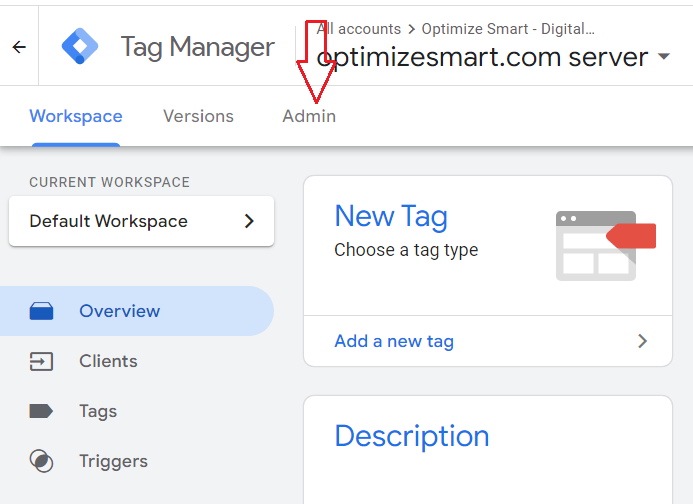This screenshot has width=693, height=504.
Task: Click the All accounts breadcrumb link
Action: pyautogui.click(x=360, y=29)
